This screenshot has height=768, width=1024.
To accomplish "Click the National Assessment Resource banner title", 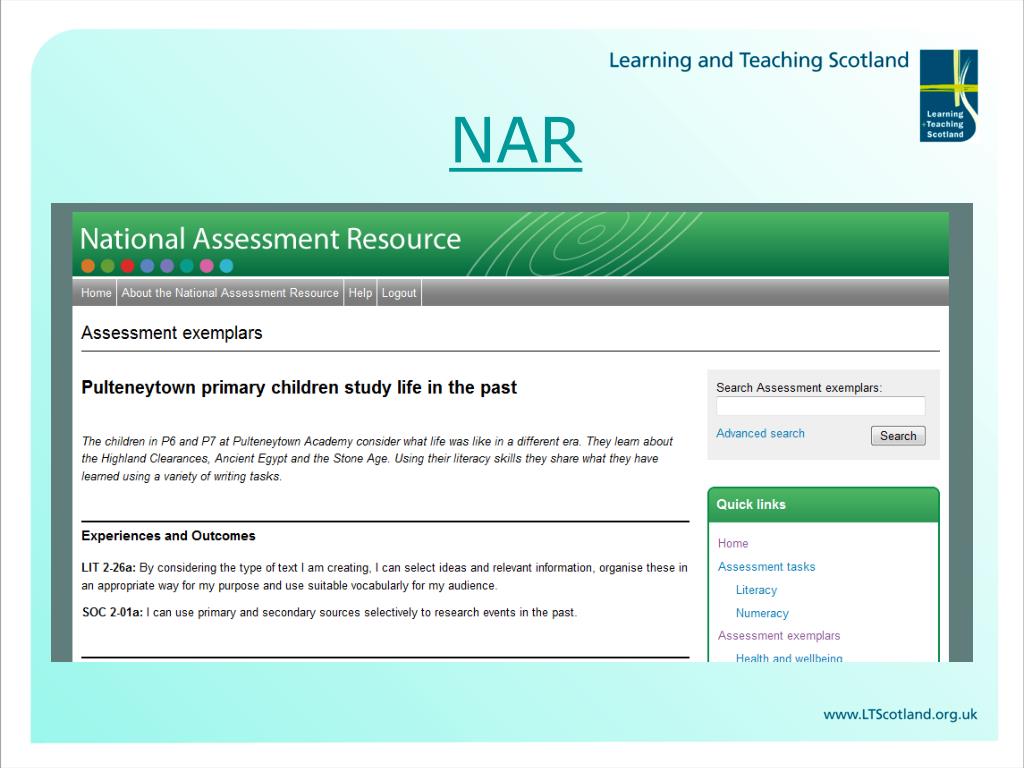I will coord(270,238).
